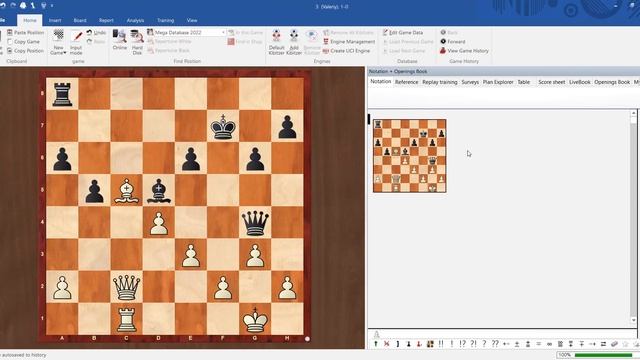The height and width of the screenshot is (360, 640).
Task: Click the red X delete icon
Action: pos(387,344)
